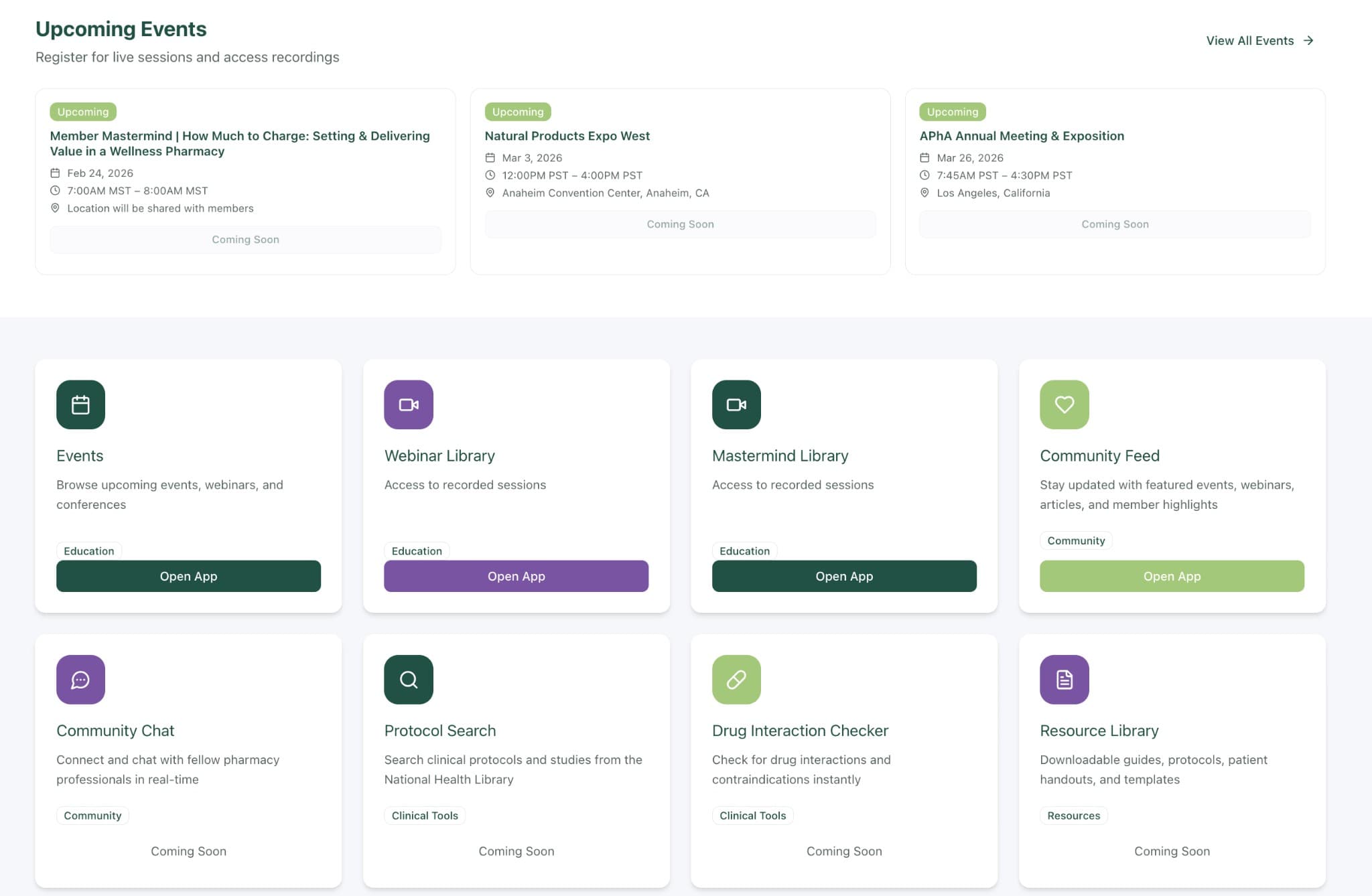1372x896 pixels.
Task: Click the Events calendar icon
Action: point(80,404)
